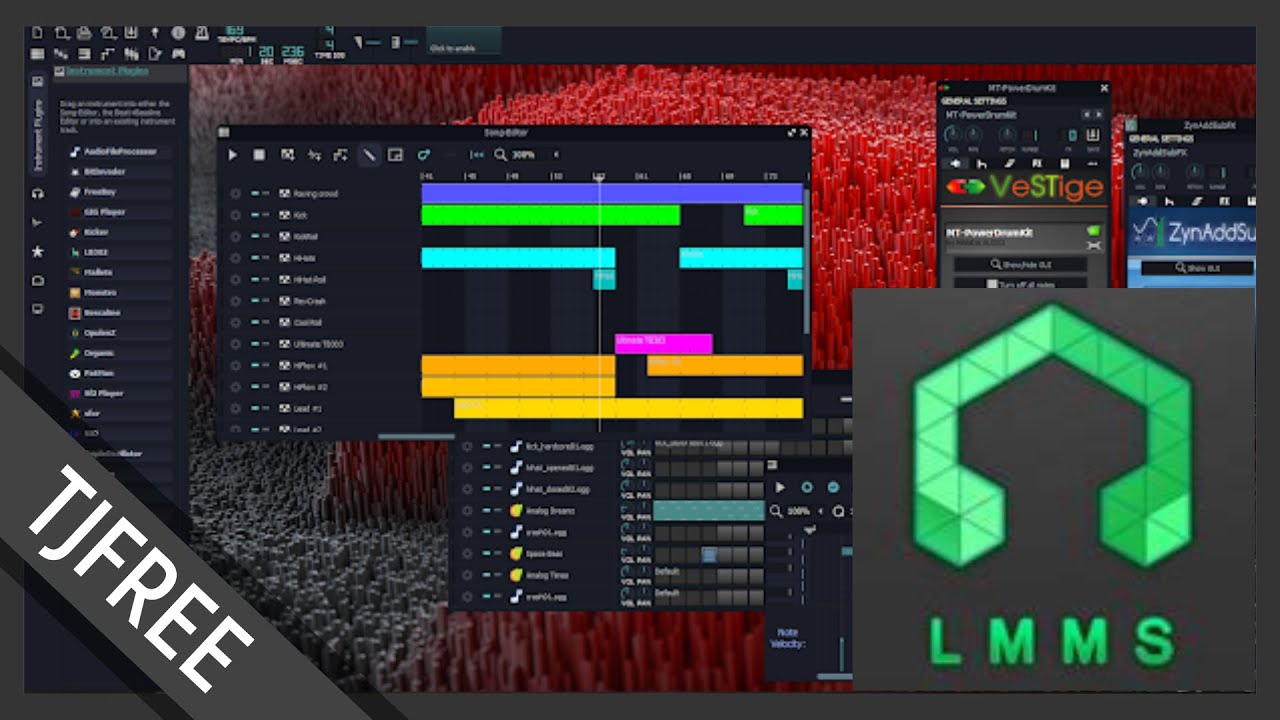This screenshot has height=720, width=1280.
Task: Open track actions gear for HiHat Roll
Action: click(x=235, y=280)
